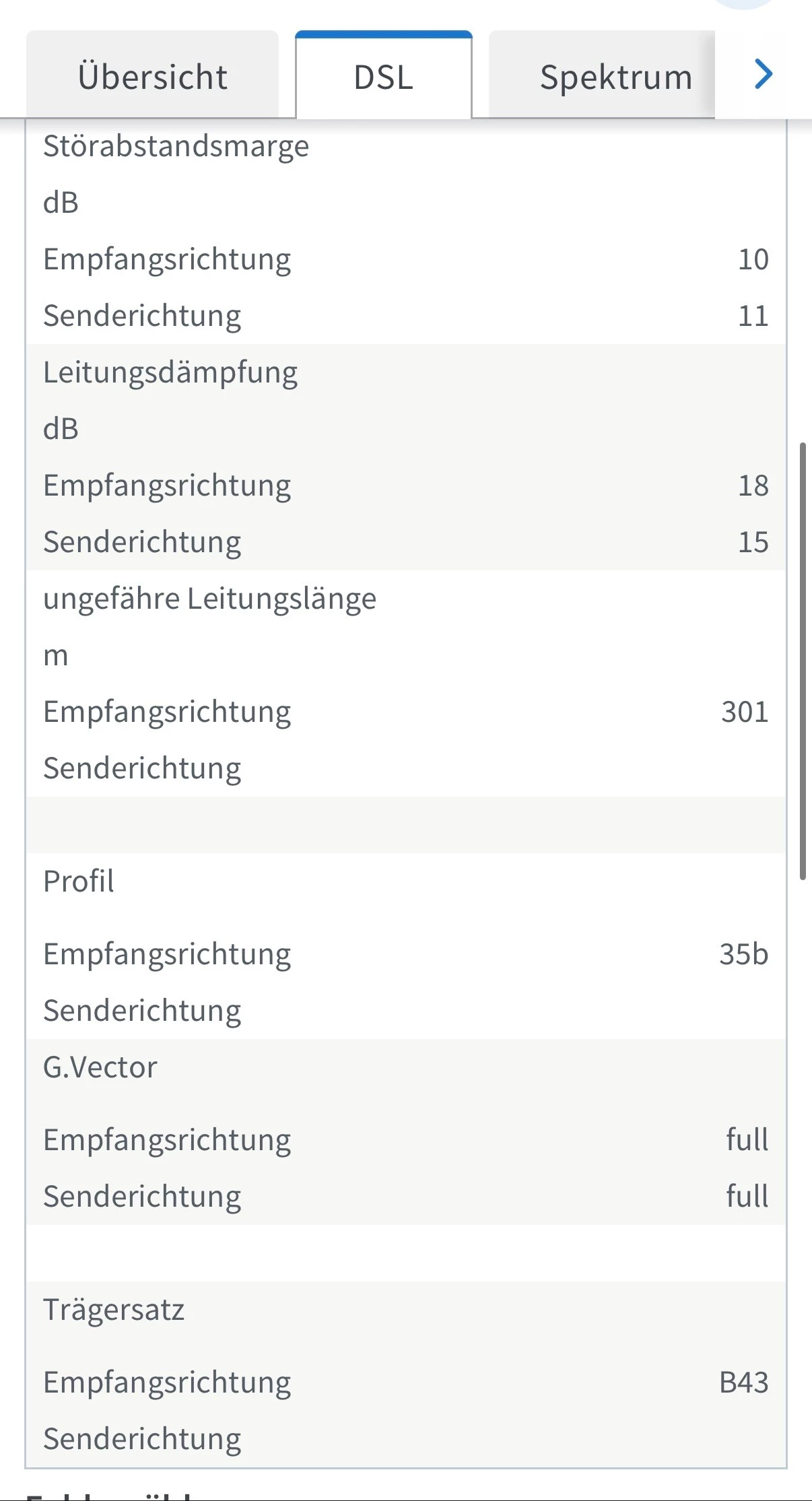The image size is (812, 1501).
Task: Click the Störabstandsmarge heading
Action: pyautogui.click(x=176, y=146)
